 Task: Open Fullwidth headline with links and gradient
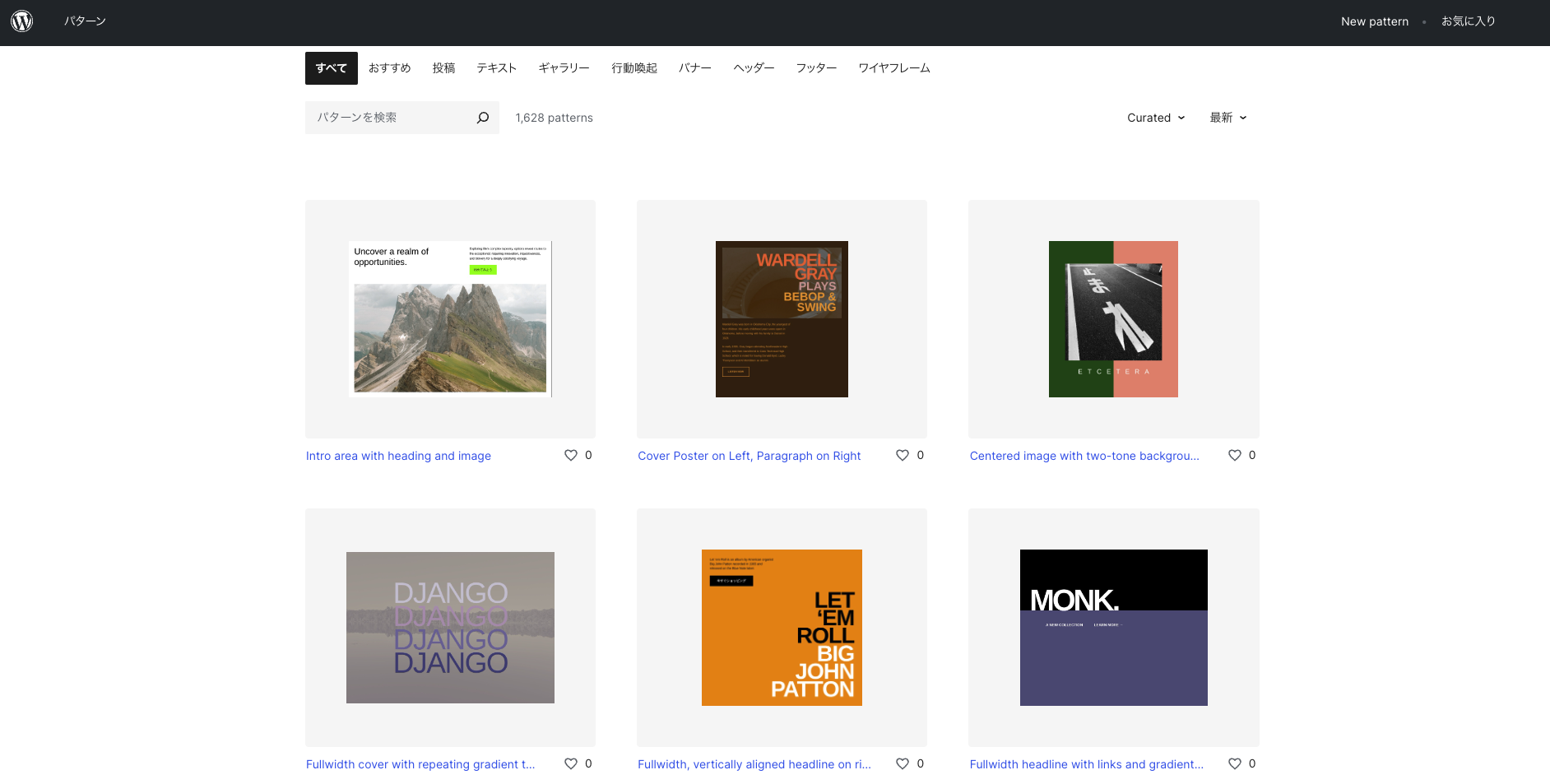(x=1086, y=764)
